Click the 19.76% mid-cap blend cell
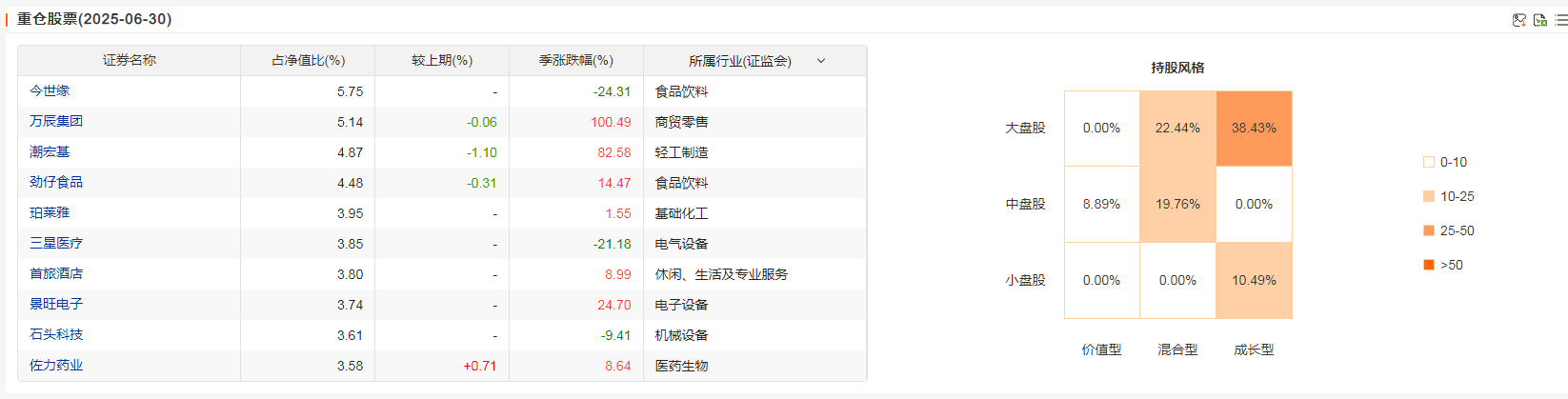This screenshot has height=399, width=1568. 1177,205
